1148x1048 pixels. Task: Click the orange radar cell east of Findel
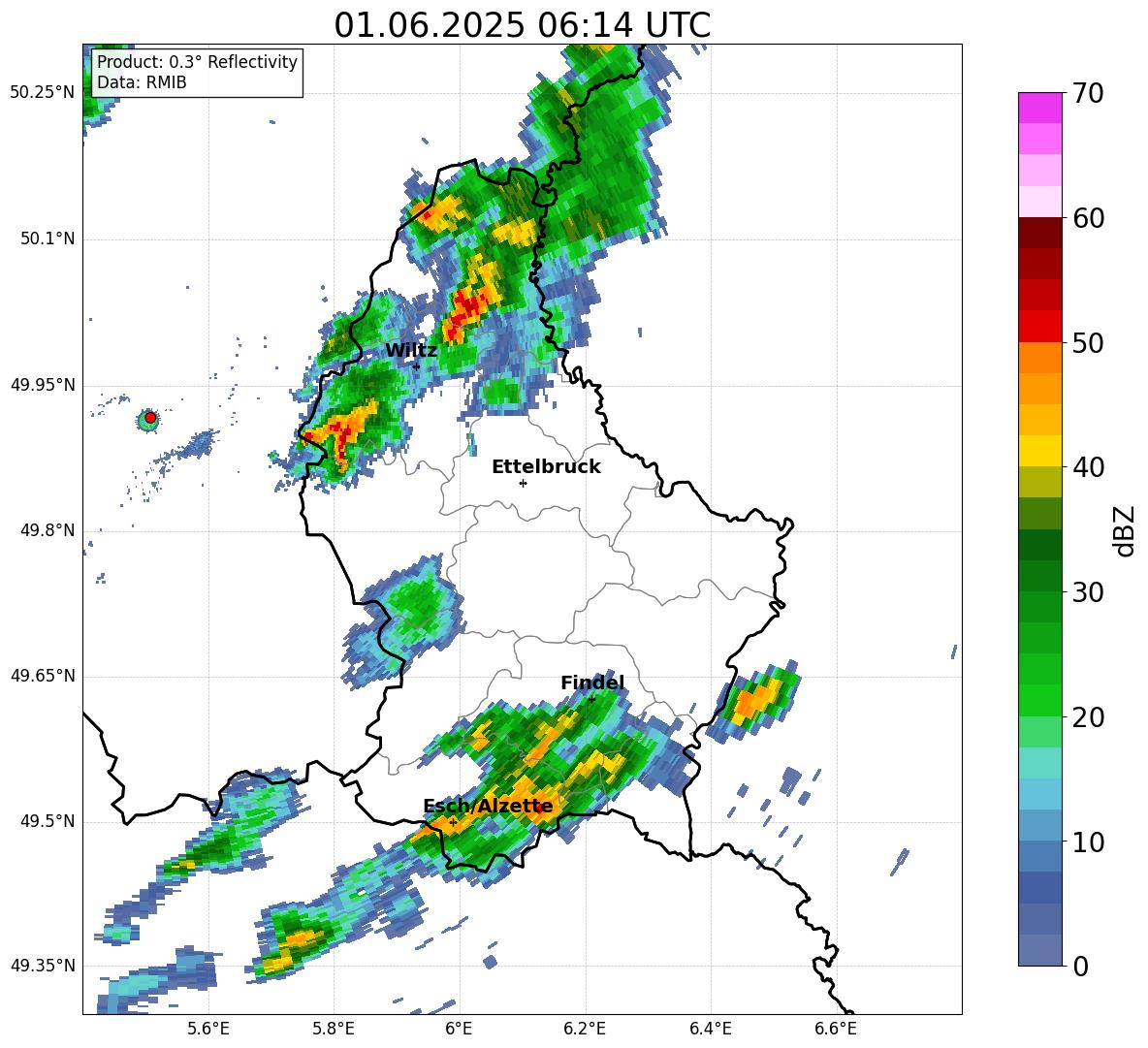(755, 700)
